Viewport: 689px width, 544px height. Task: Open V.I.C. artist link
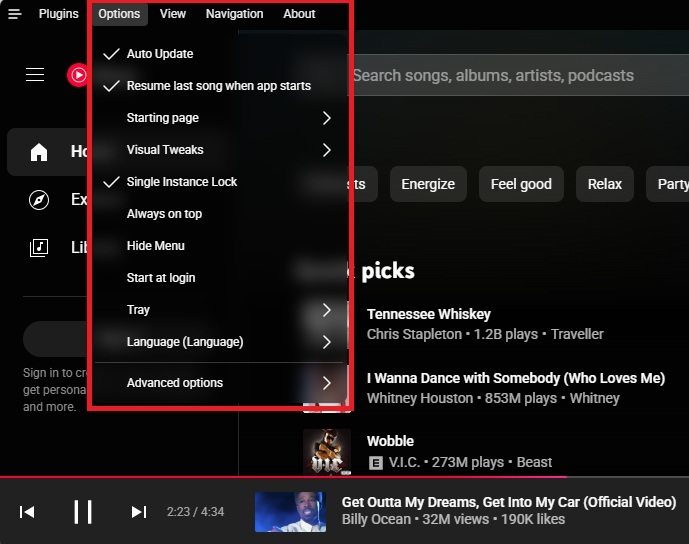point(404,463)
